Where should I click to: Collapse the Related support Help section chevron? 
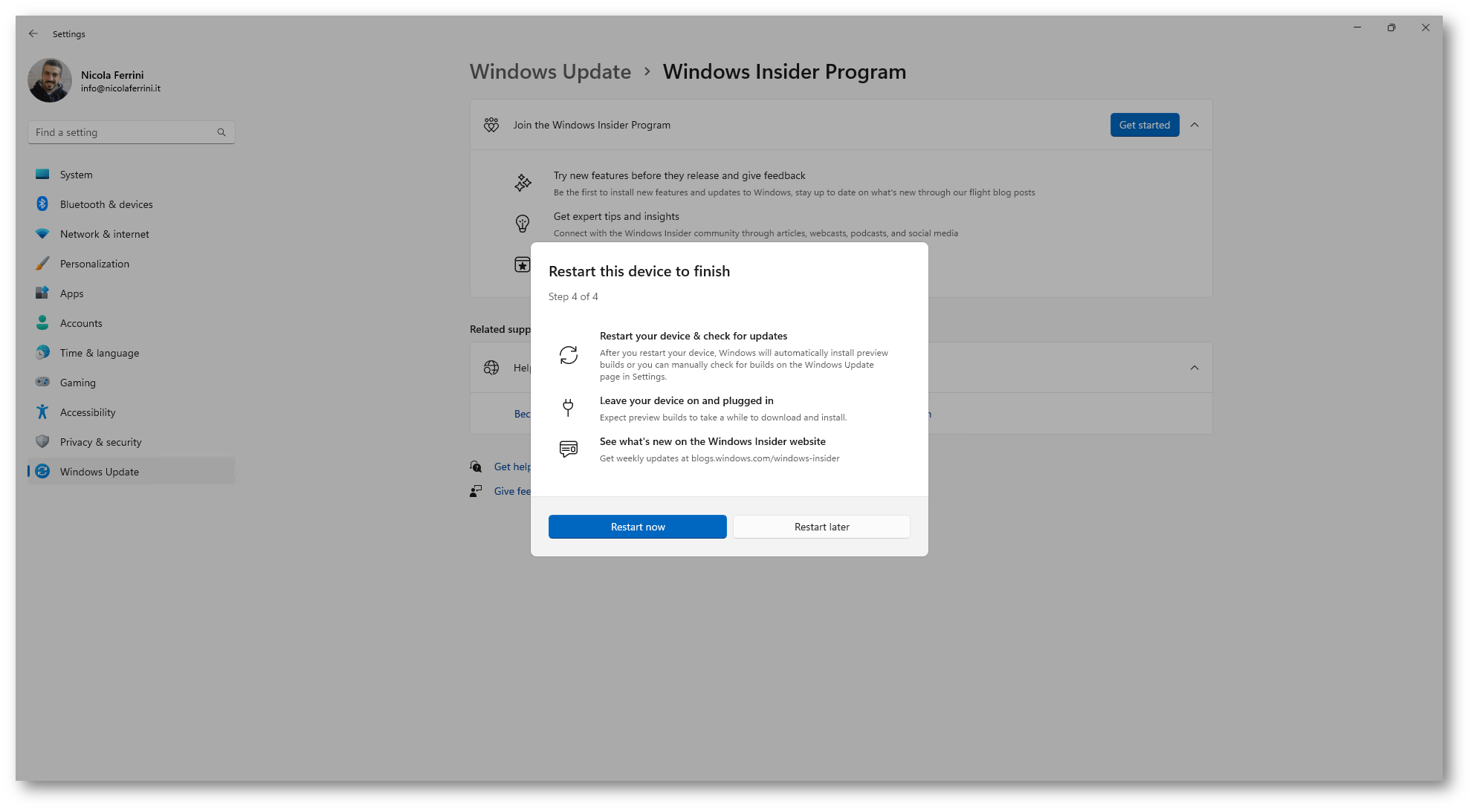point(1194,368)
